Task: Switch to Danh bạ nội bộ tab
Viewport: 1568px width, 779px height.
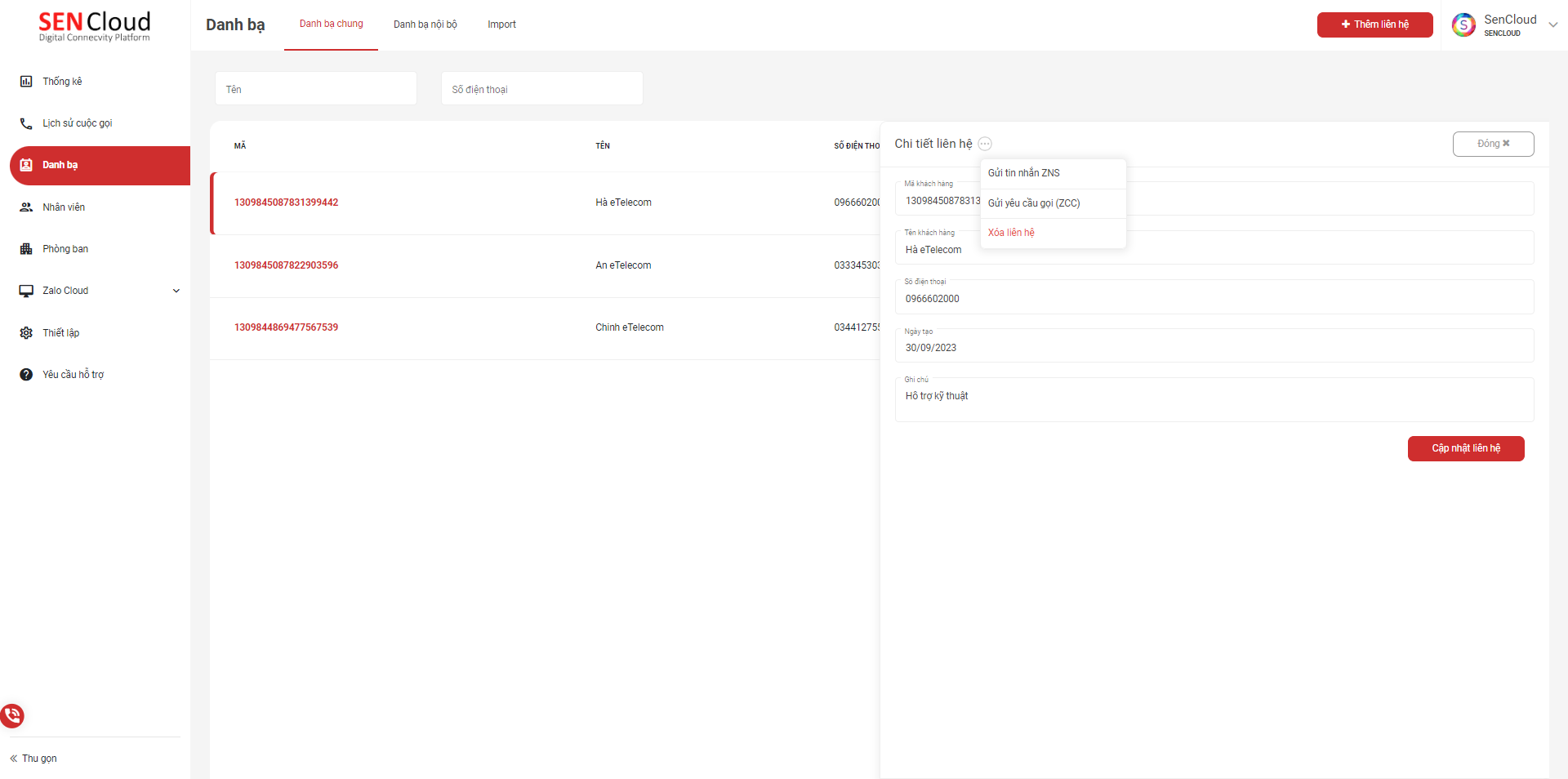Action: pos(425,24)
